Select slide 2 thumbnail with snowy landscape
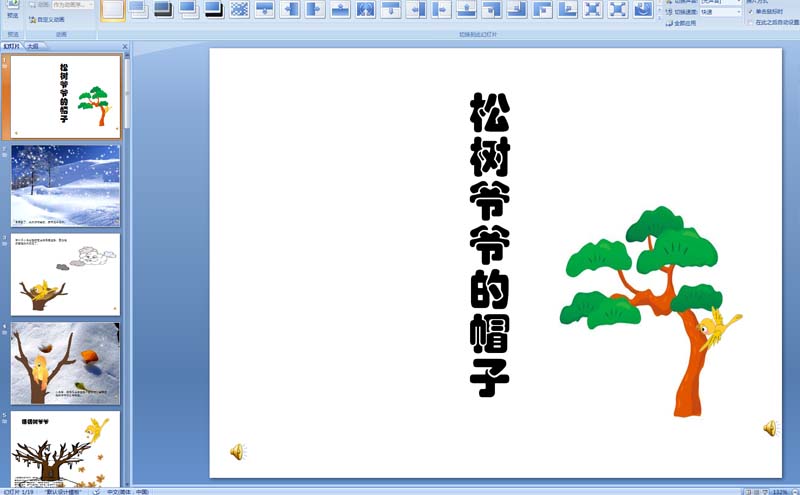800x495 pixels. [x=65, y=186]
